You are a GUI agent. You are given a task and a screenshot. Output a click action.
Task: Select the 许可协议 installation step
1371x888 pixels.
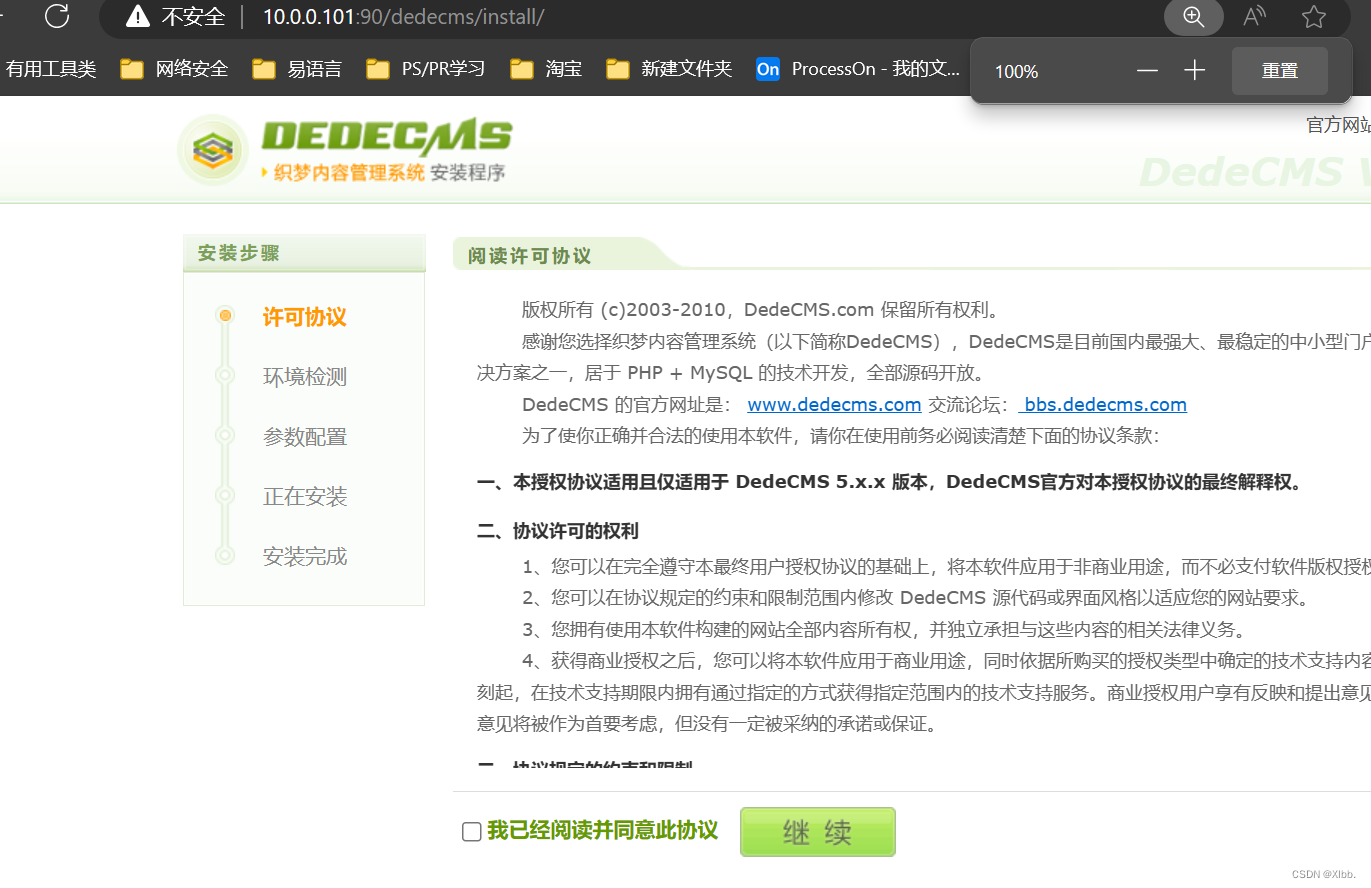[x=304, y=317]
